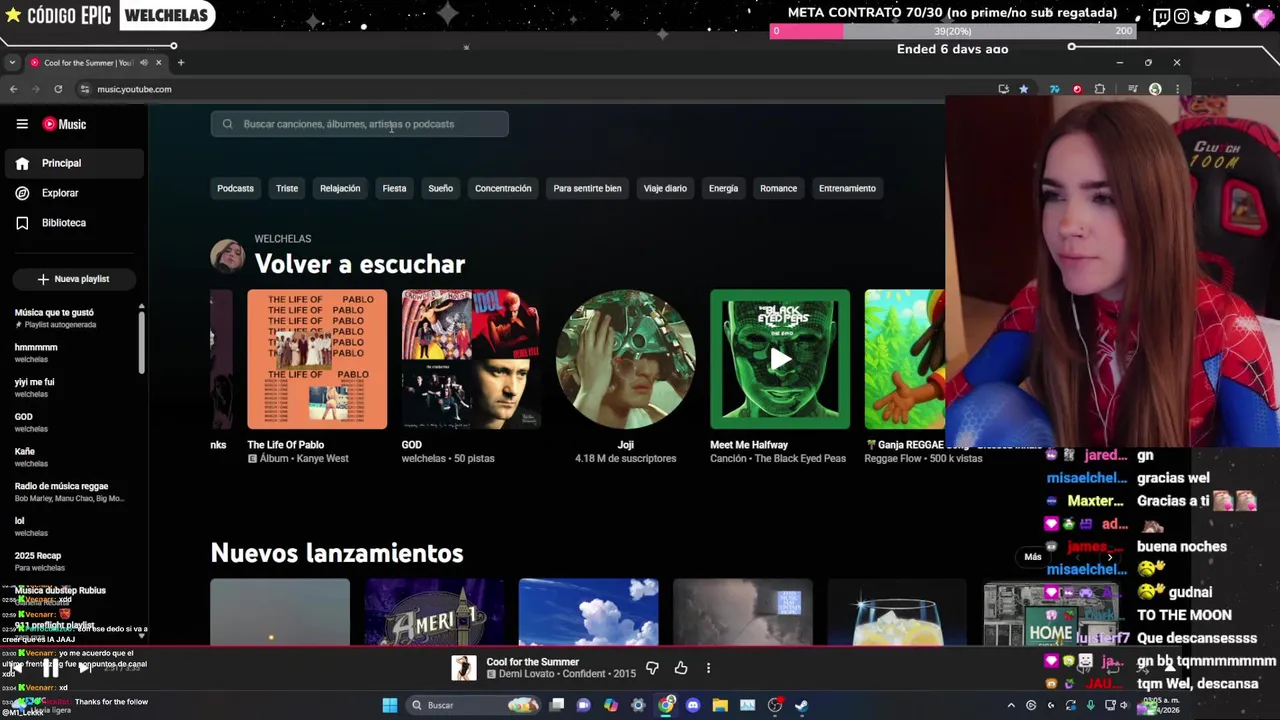Select the Triste mood chip

click(x=287, y=188)
